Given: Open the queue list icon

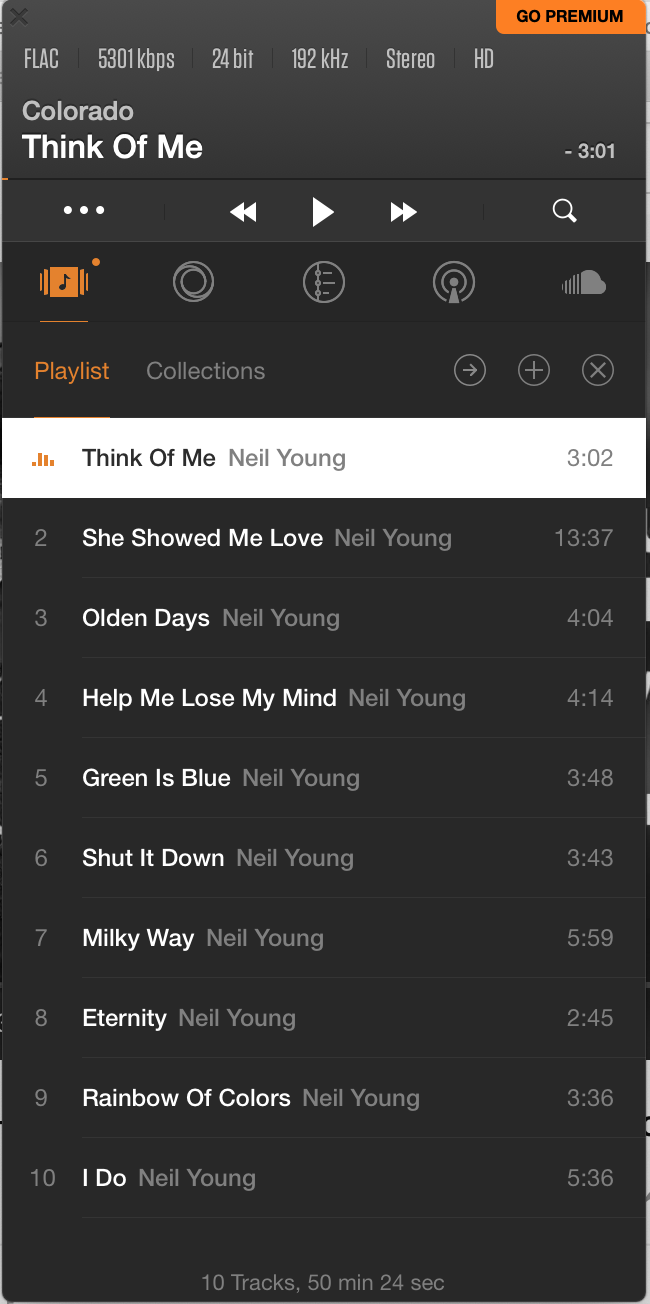Looking at the screenshot, I should [x=323, y=282].
